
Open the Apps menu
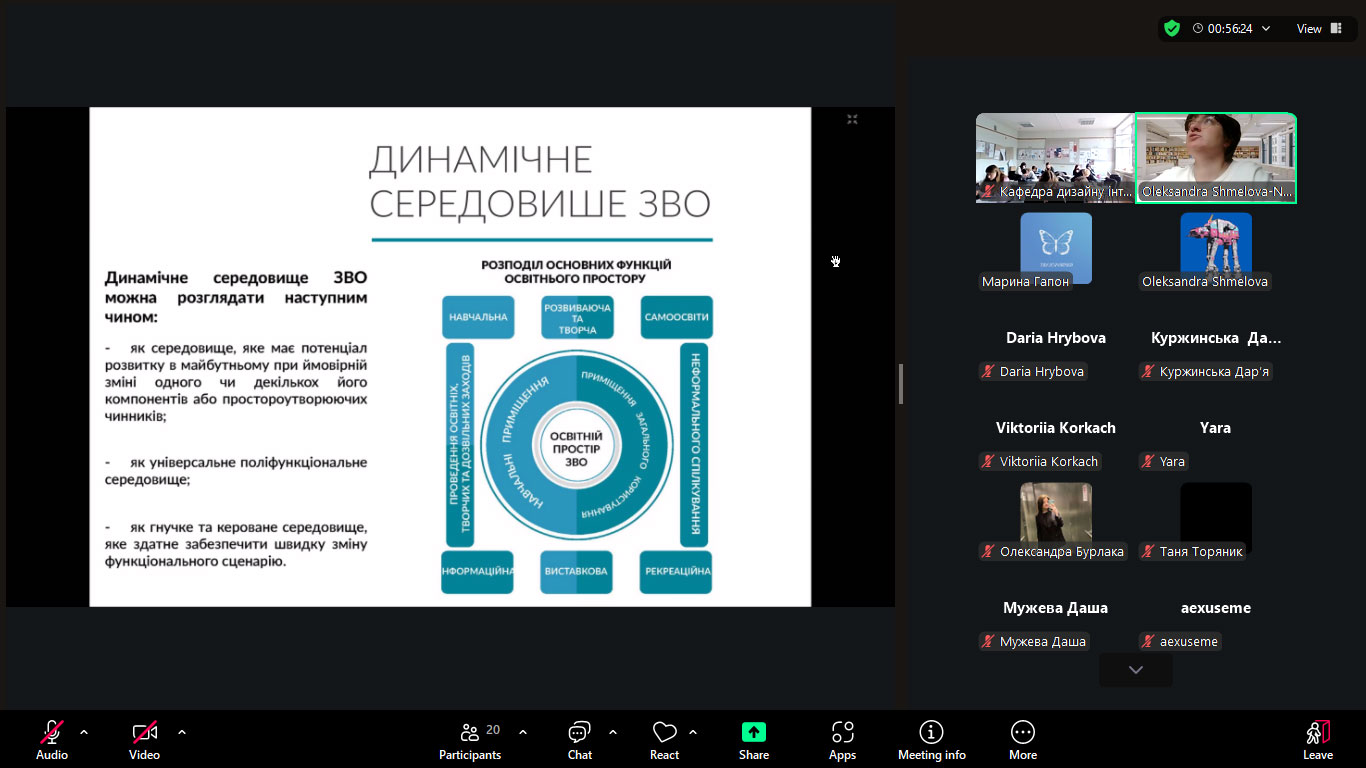842,732
